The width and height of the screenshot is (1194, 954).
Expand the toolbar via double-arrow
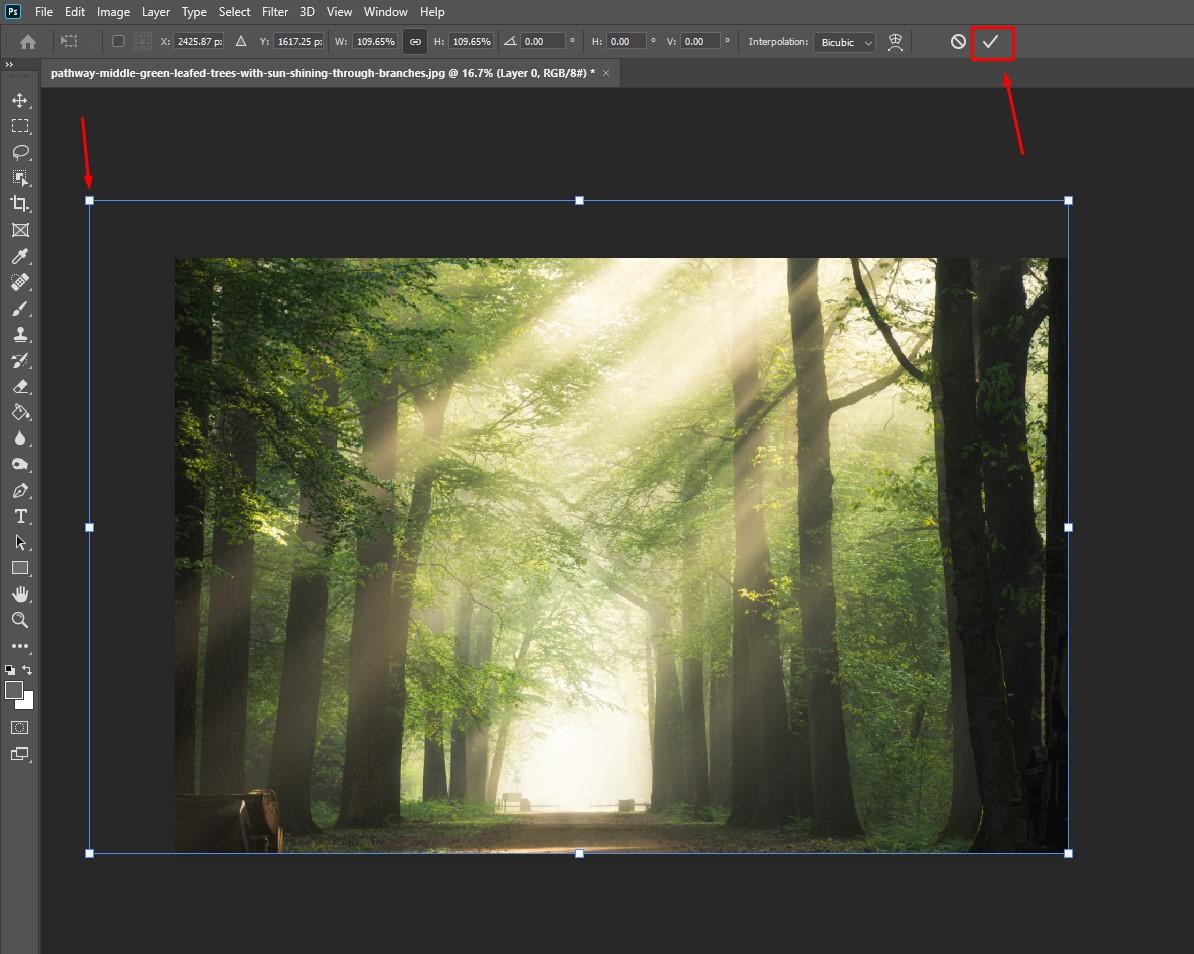[9, 65]
